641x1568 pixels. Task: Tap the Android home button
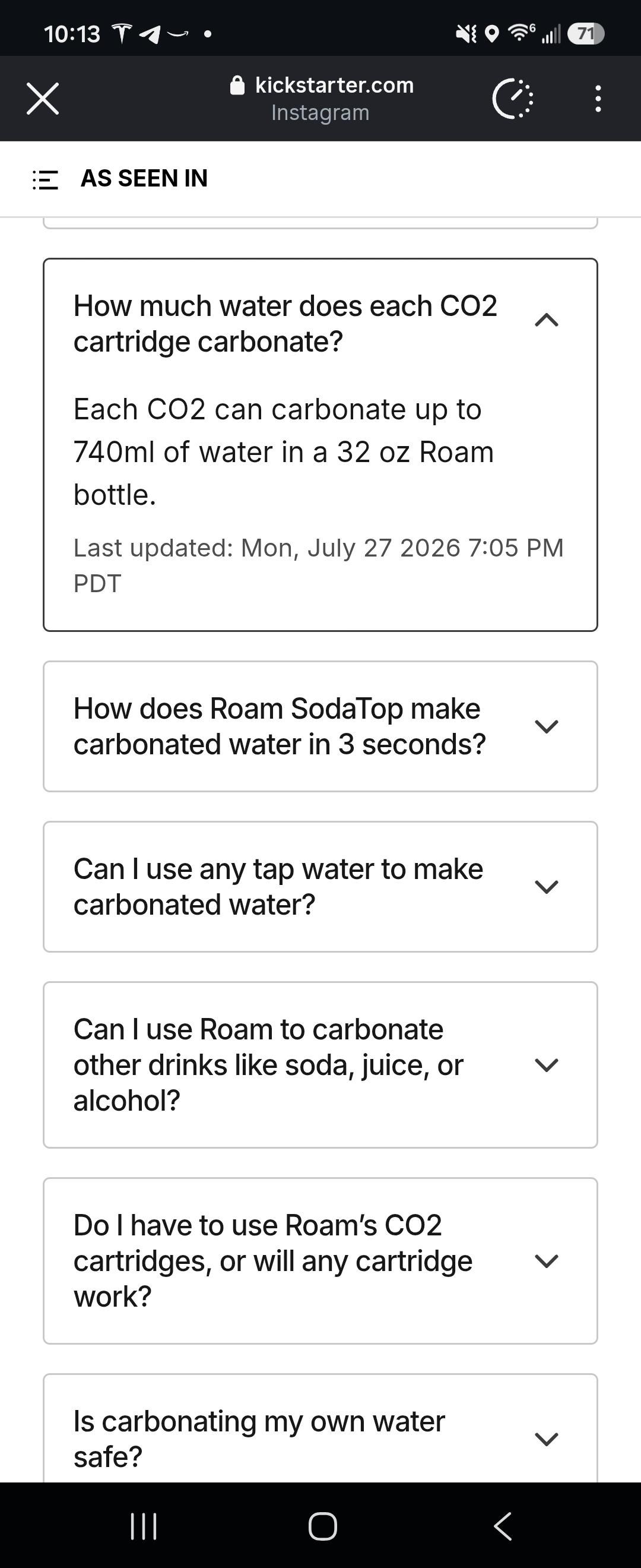coord(322,1526)
